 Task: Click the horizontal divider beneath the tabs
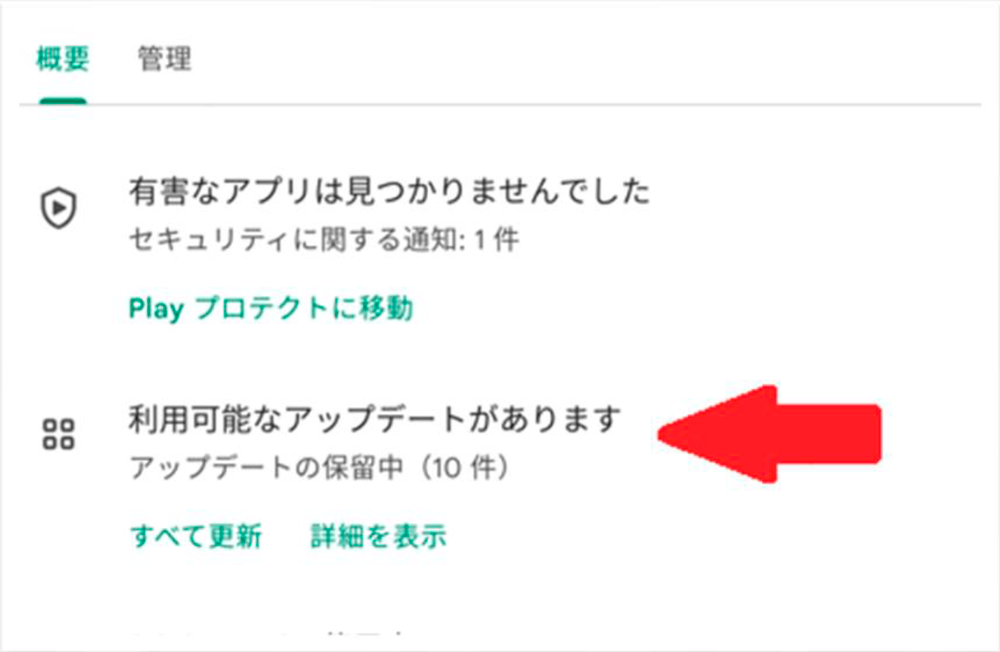point(500,105)
